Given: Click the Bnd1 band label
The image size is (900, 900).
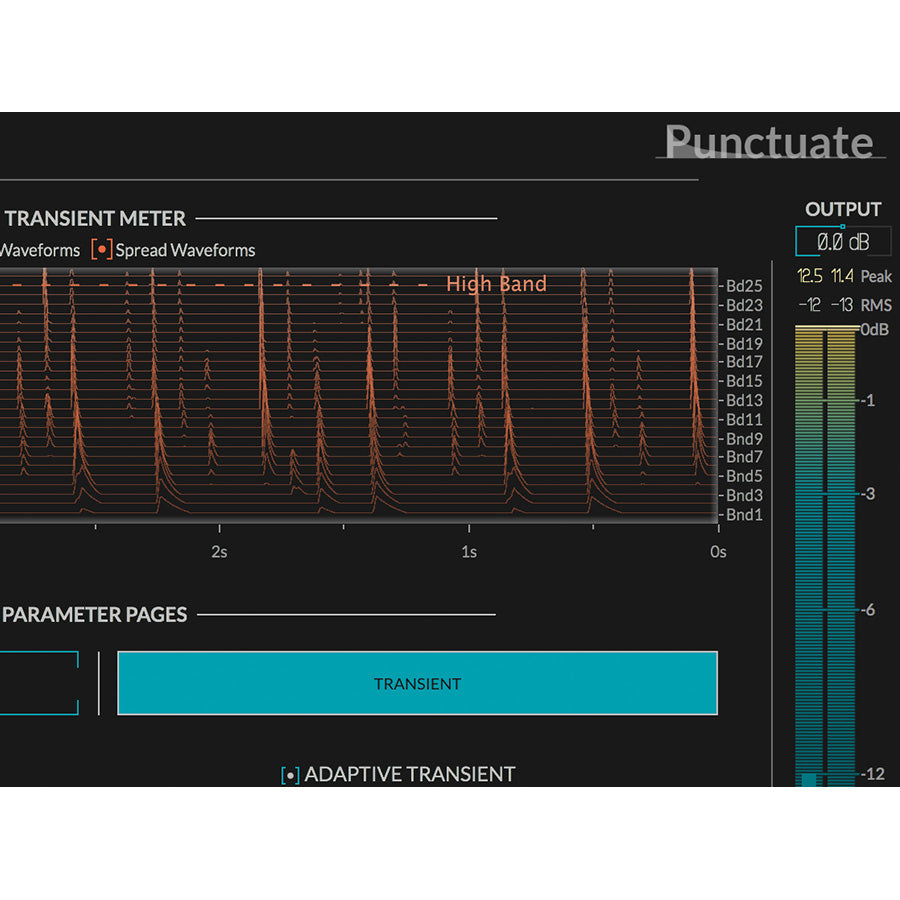Looking at the screenshot, I should pos(742,514).
